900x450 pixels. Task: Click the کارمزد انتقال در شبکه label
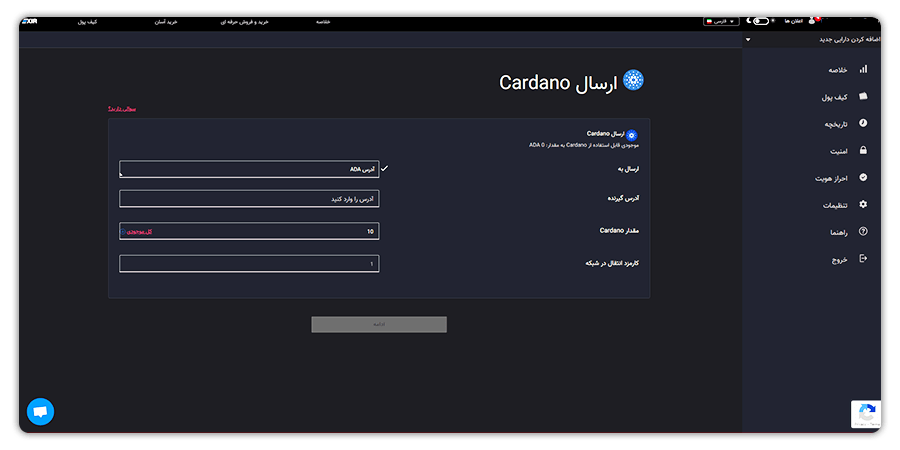tap(612, 263)
